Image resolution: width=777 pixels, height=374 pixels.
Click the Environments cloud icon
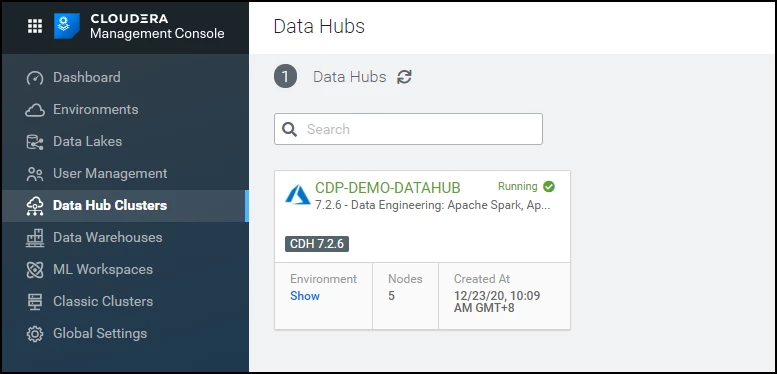click(x=35, y=110)
